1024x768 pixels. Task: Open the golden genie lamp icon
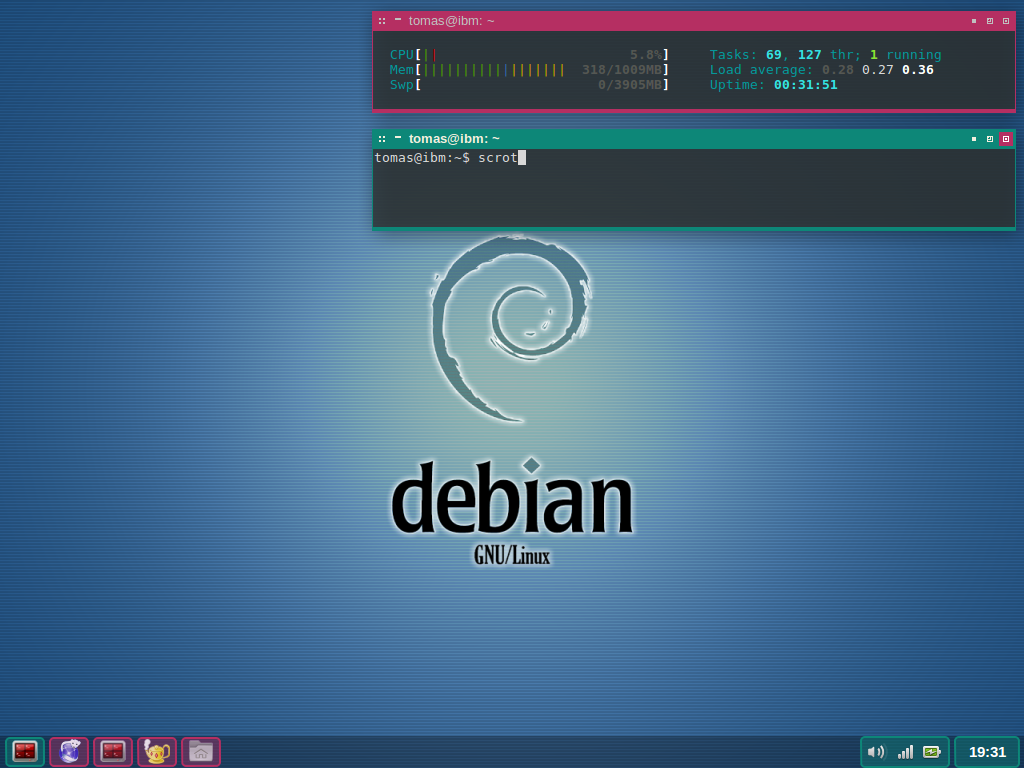tap(157, 752)
